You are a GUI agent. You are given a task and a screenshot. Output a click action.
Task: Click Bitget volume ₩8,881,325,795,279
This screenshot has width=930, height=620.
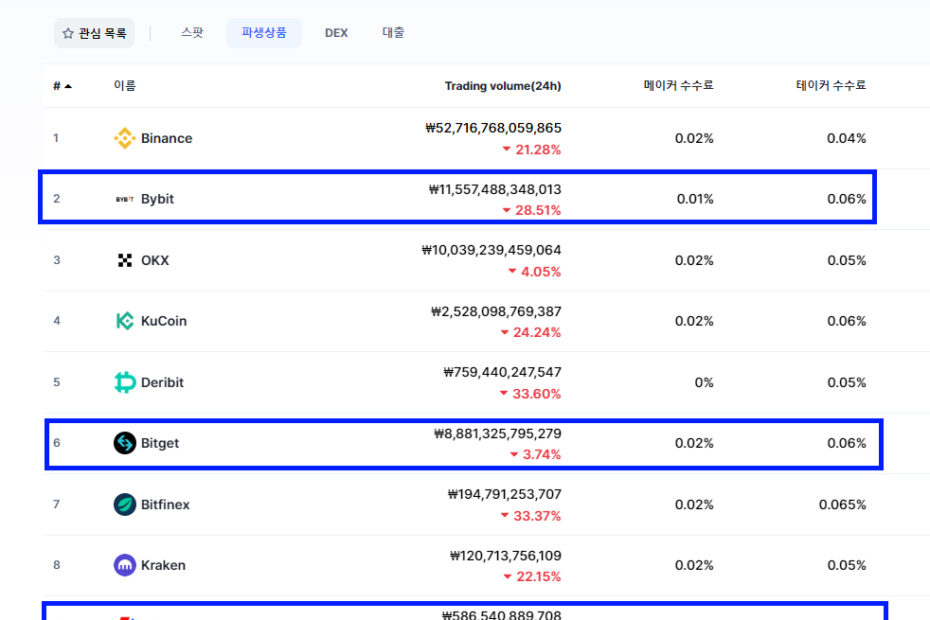pos(498,434)
